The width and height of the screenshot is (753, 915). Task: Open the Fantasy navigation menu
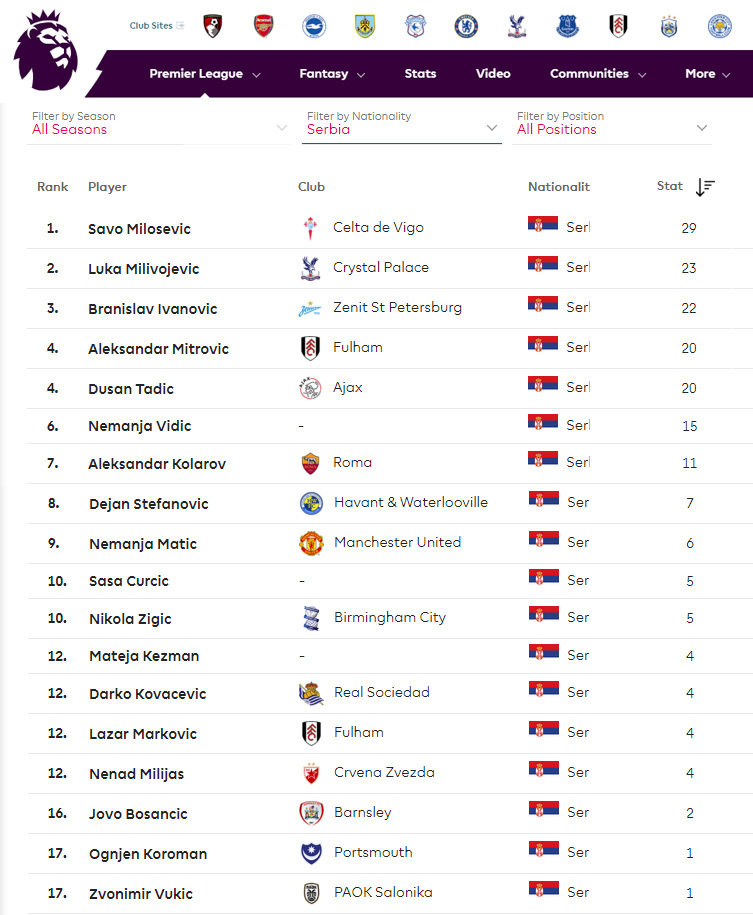click(x=332, y=74)
